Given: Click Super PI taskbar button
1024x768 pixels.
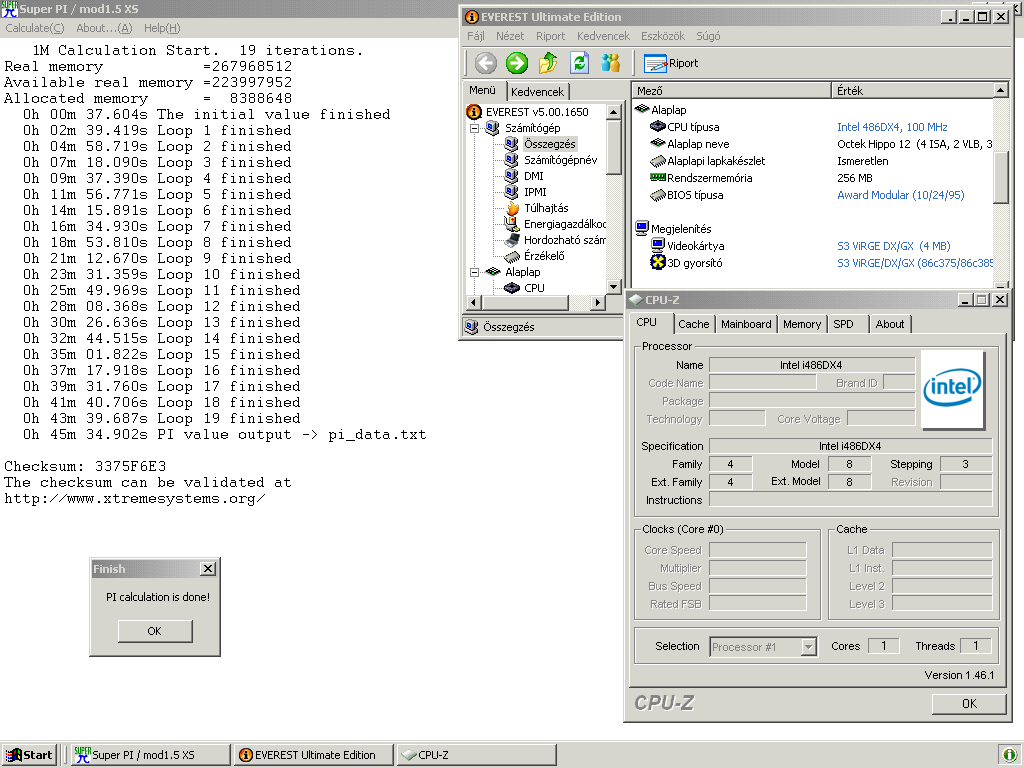Looking at the screenshot, I should (150, 755).
